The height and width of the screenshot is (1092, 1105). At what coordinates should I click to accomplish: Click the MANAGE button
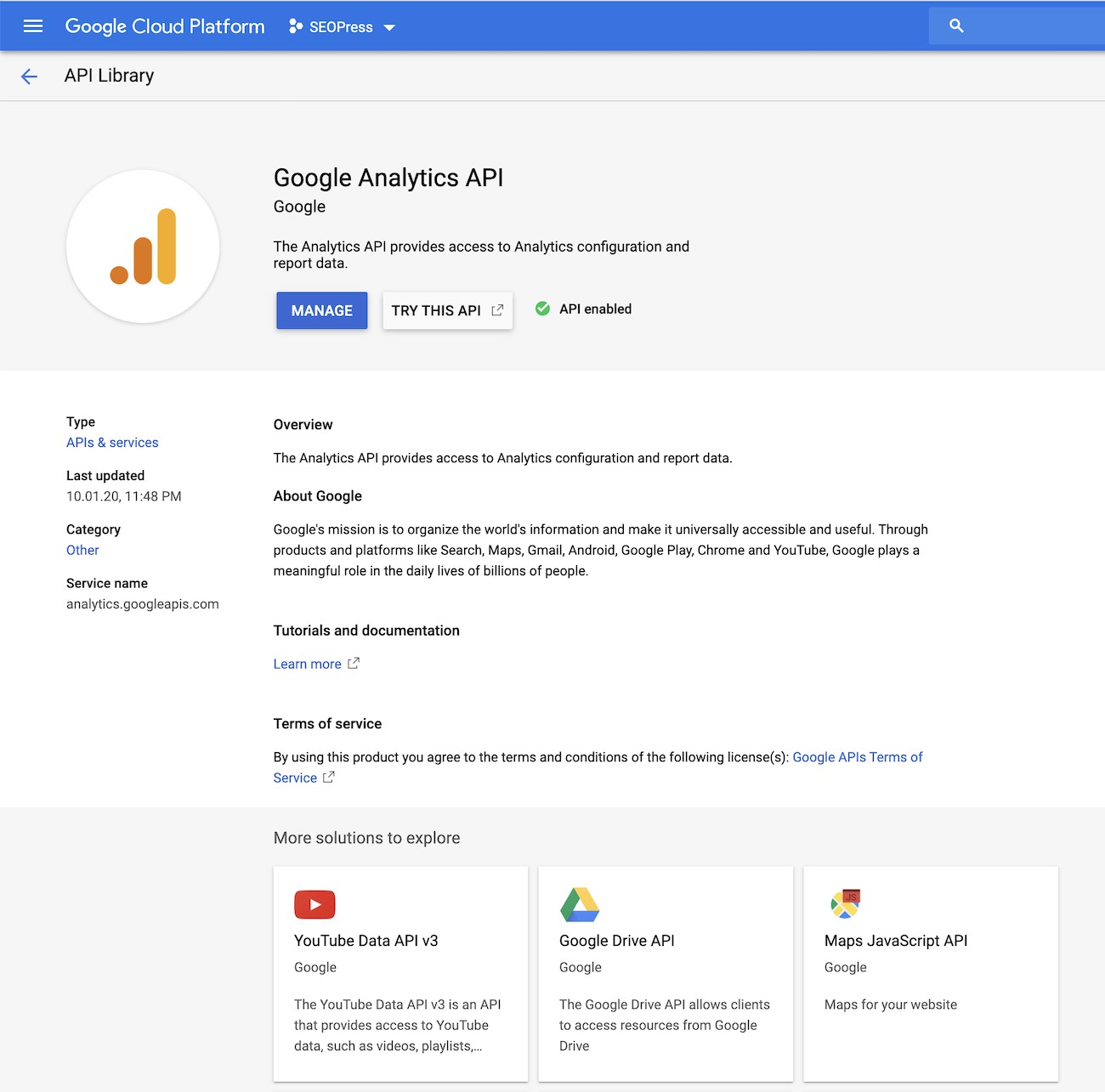(x=321, y=311)
